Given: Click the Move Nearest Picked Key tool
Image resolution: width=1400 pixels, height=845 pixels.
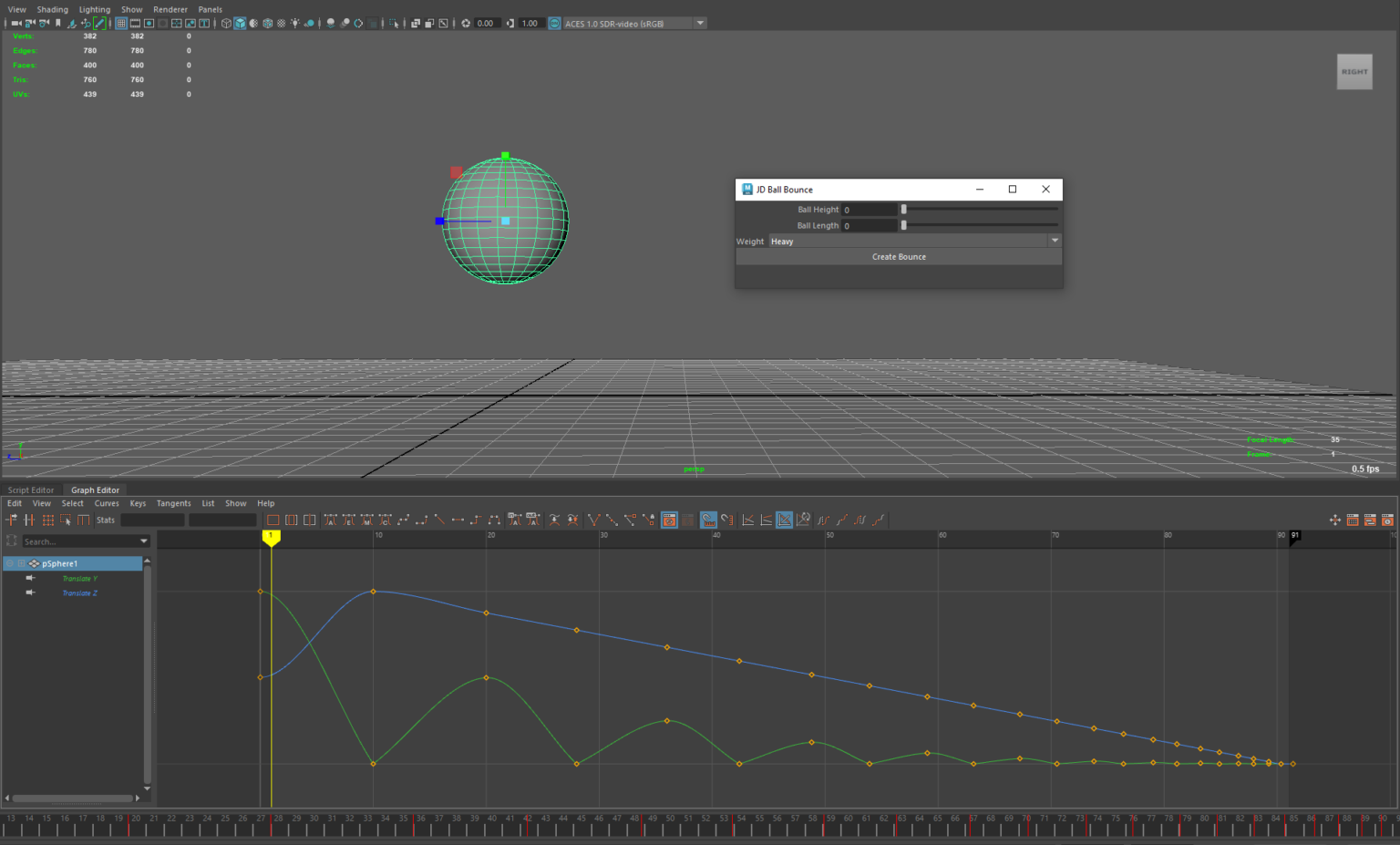Looking at the screenshot, I should (11, 520).
